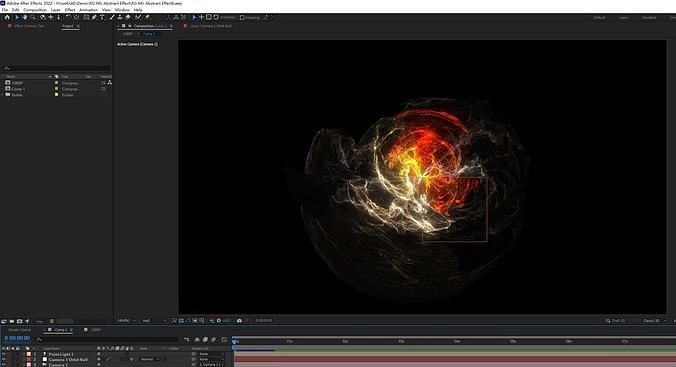Toggle shy switch for Camera 1 Orbit Null layer
Viewport: 676px width, 367px height.
pyautogui.click(x=99, y=359)
